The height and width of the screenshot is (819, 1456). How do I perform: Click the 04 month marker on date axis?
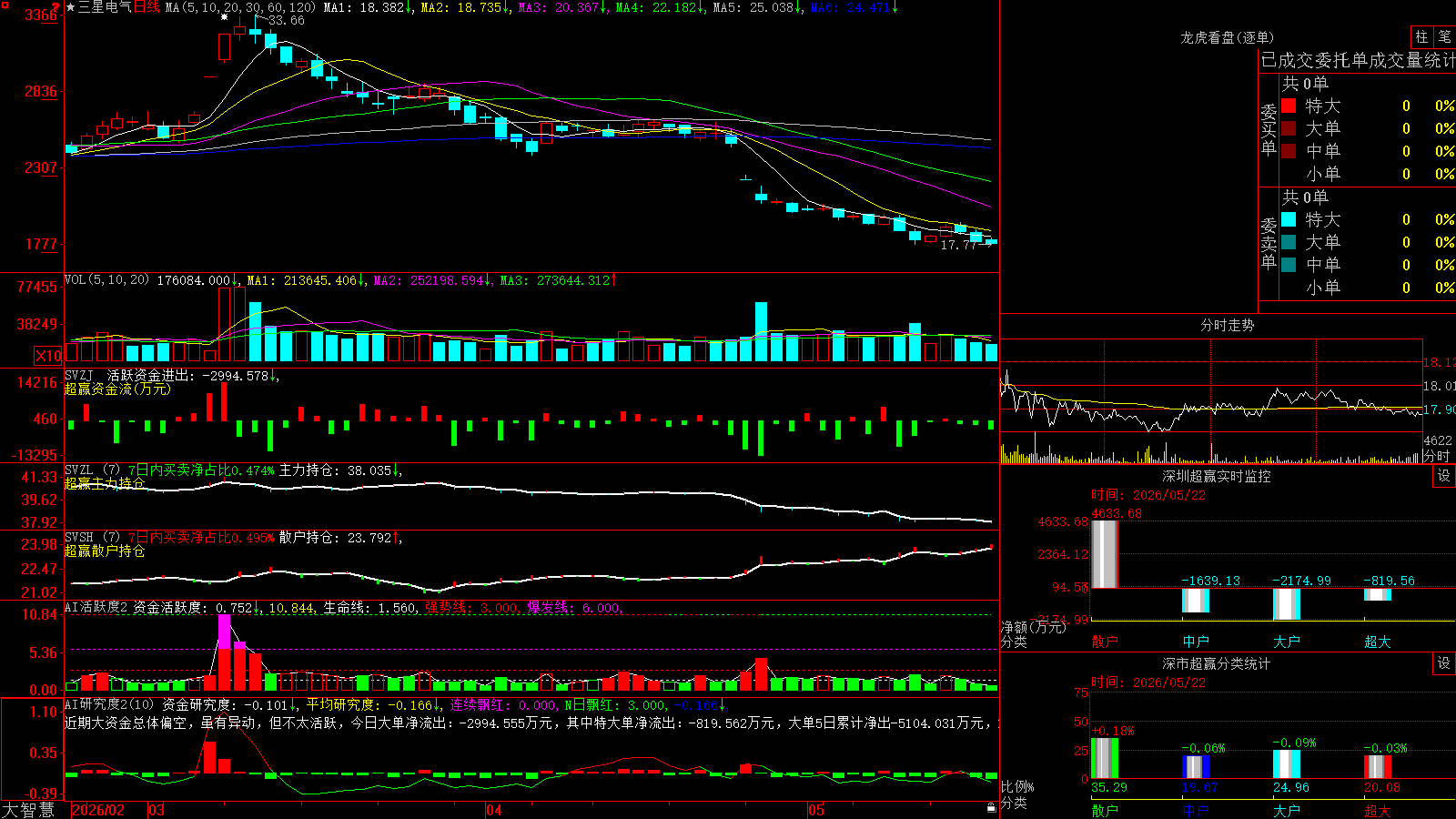(493, 810)
